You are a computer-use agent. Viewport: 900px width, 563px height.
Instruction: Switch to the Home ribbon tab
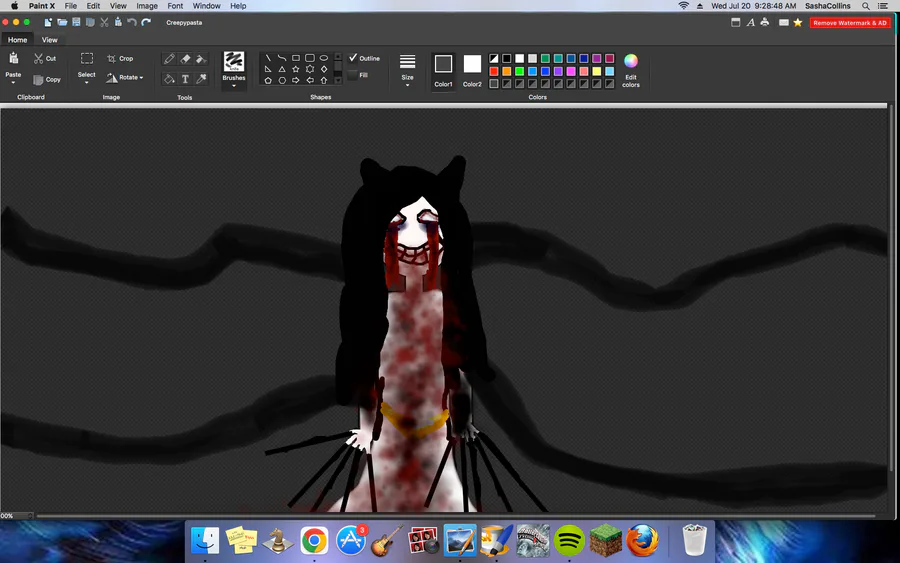point(17,40)
